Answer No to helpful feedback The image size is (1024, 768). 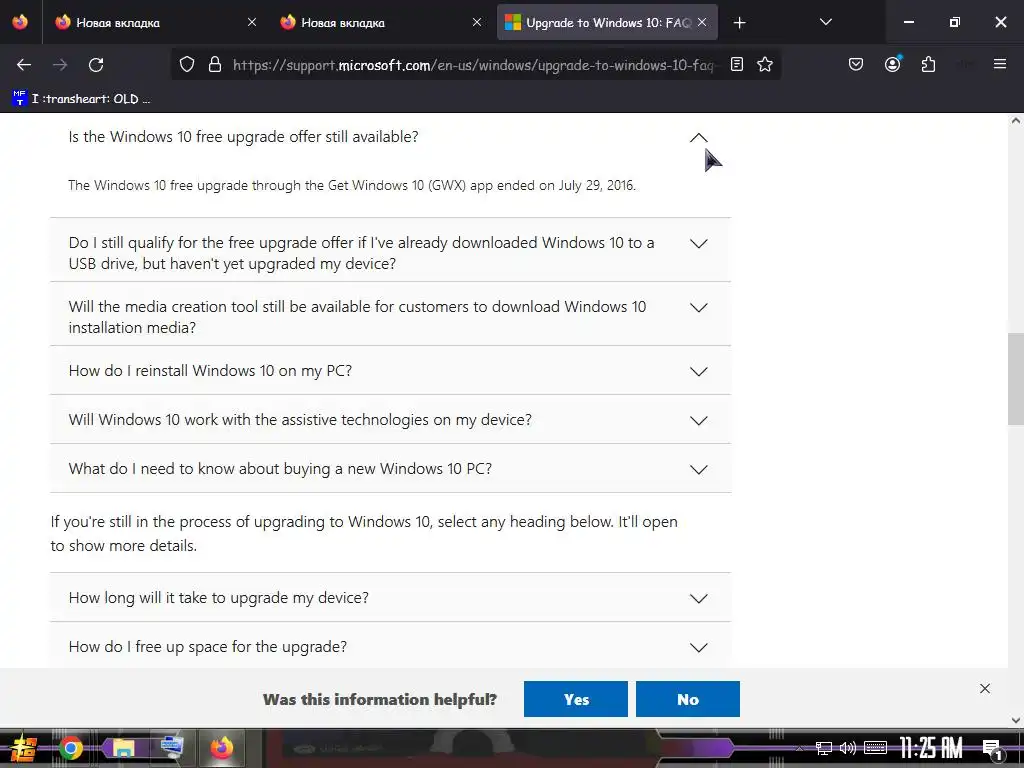pyautogui.click(x=688, y=699)
